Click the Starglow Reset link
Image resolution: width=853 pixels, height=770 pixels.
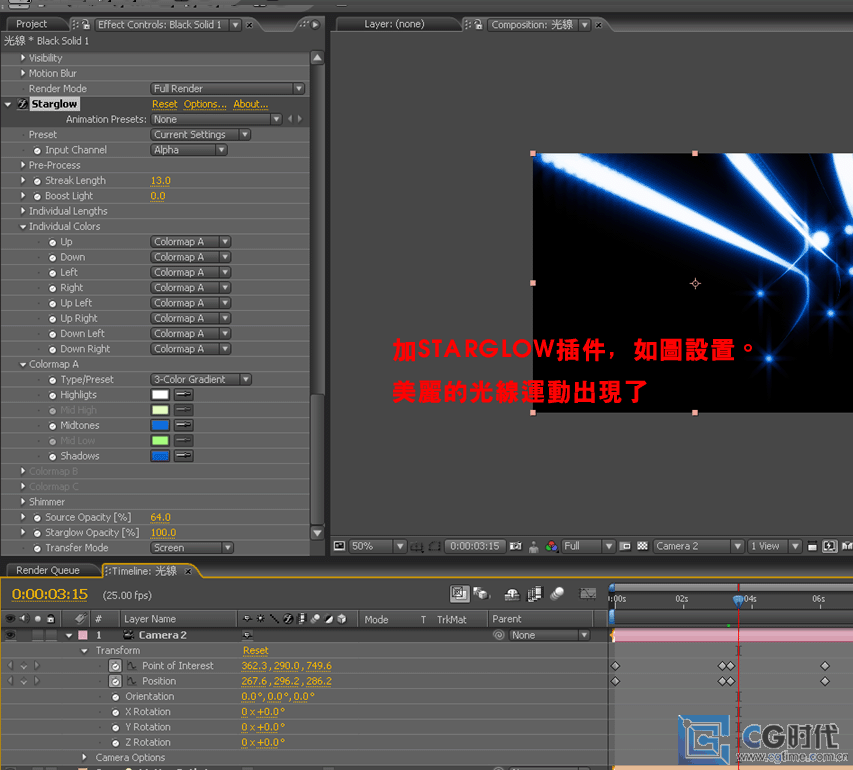[x=165, y=104]
